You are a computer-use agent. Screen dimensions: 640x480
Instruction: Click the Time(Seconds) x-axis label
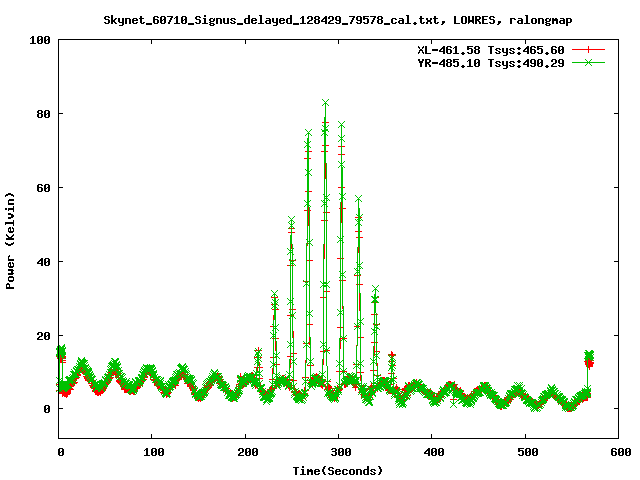[338, 471]
